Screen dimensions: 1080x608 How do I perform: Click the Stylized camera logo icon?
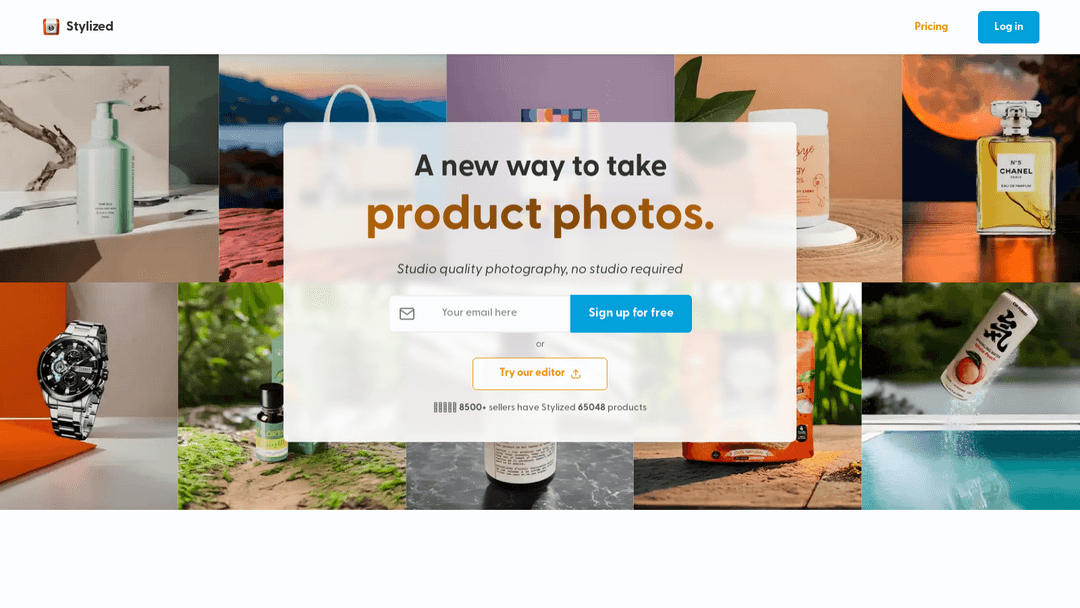pyautogui.click(x=51, y=27)
